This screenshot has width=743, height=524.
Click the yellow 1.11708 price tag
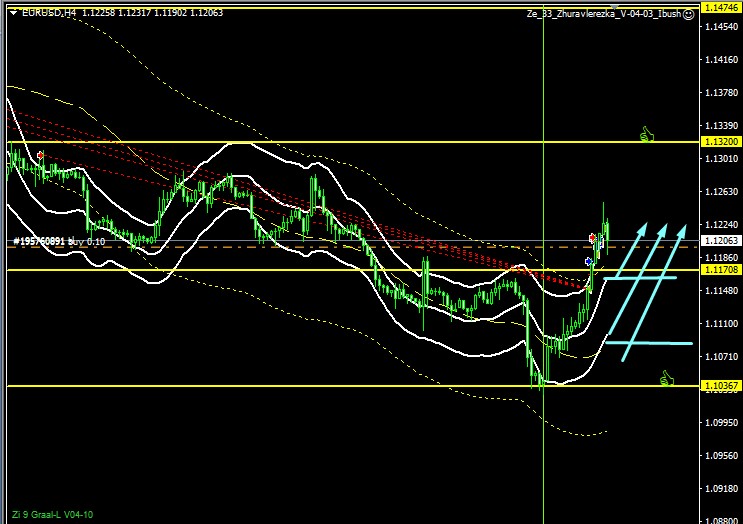pyautogui.click(x=721, y=270)
